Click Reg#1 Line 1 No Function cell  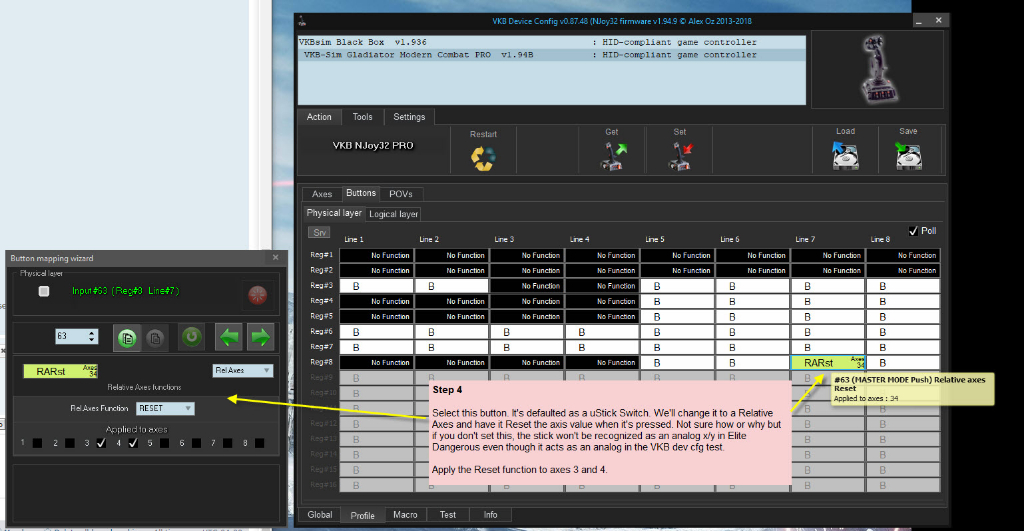point(376,255)
